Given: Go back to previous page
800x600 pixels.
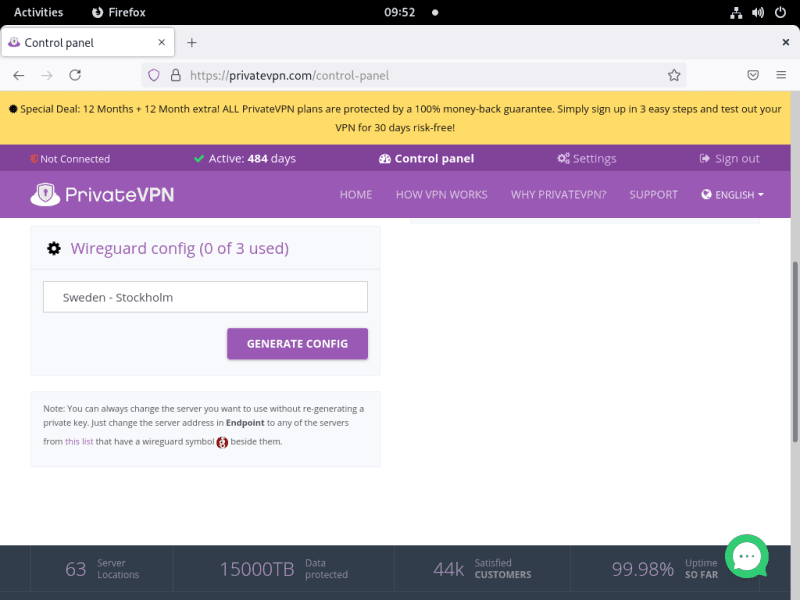Looking at the screenshot, I should tap(19, 75).
